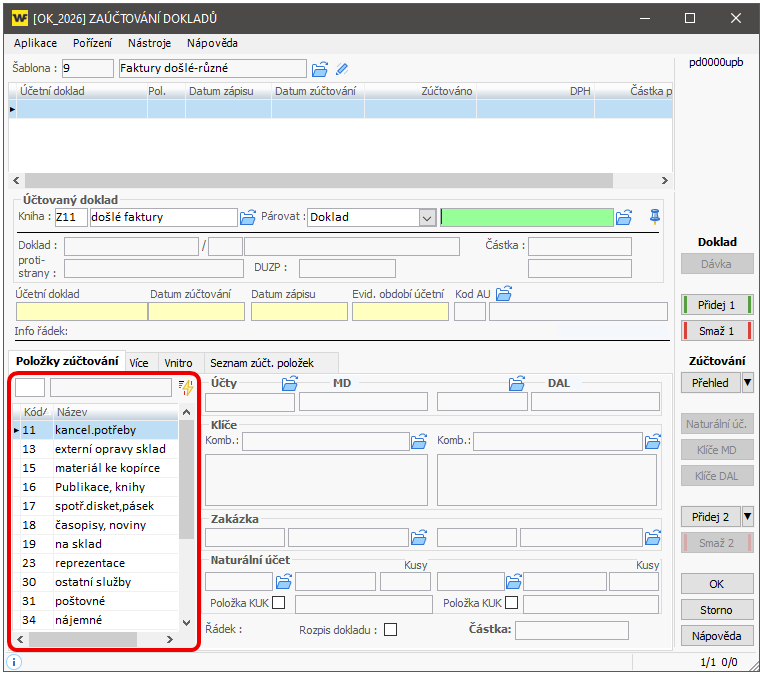Click the Přidej 1 button
The image size is (763, 675).
pyautogui.click(x=717, y=305)
